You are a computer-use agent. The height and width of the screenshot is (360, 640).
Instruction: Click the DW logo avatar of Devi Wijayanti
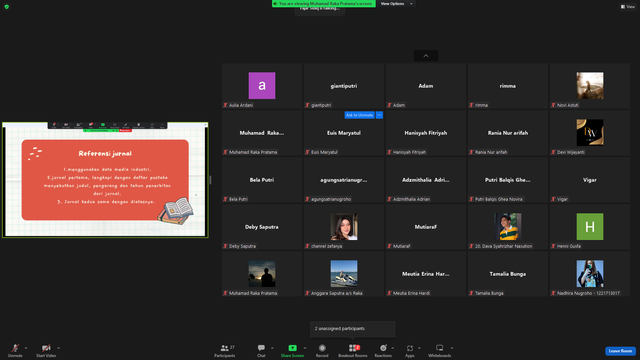click(x=590, y=132)
